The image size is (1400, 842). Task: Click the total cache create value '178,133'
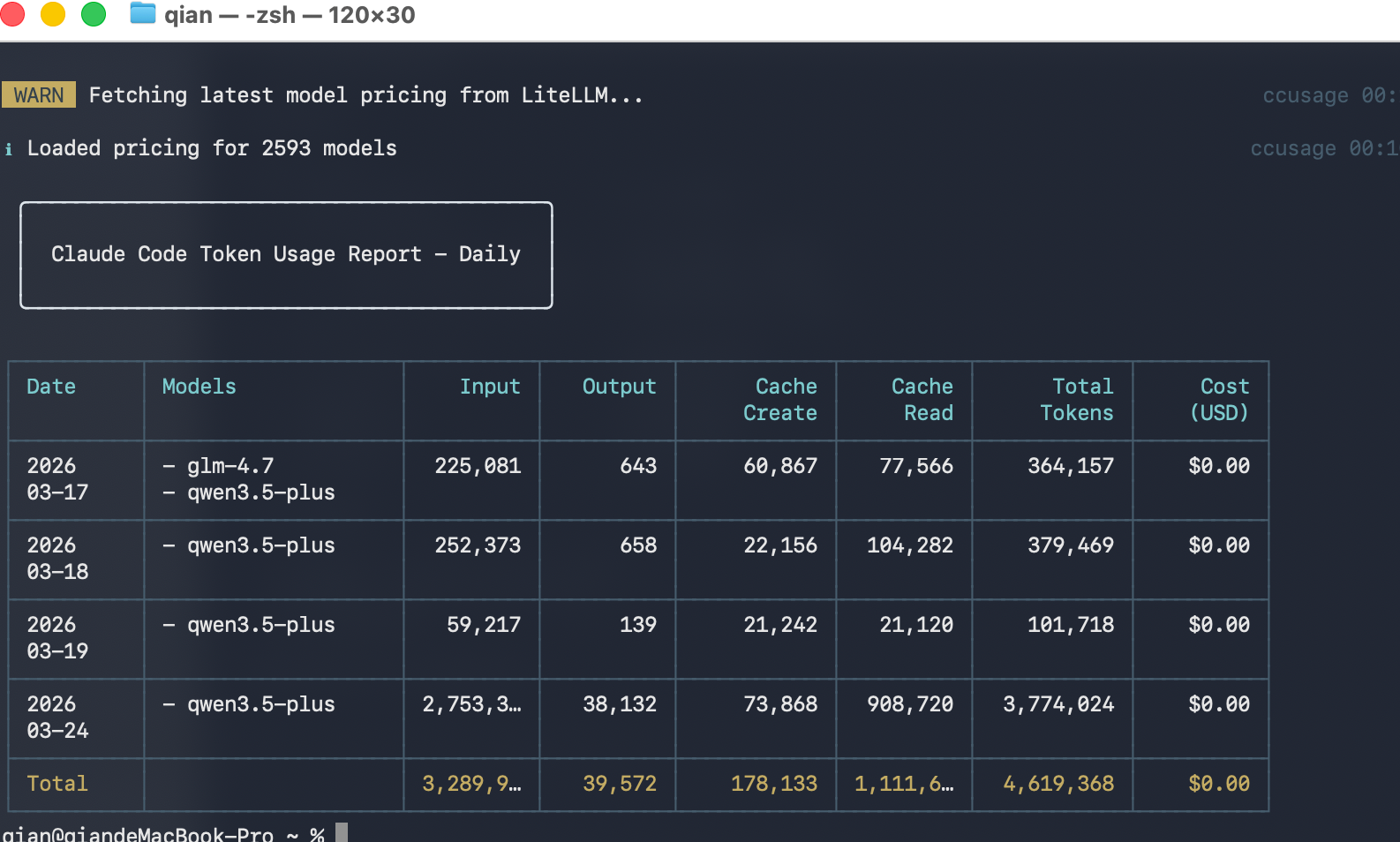[774, 784]
